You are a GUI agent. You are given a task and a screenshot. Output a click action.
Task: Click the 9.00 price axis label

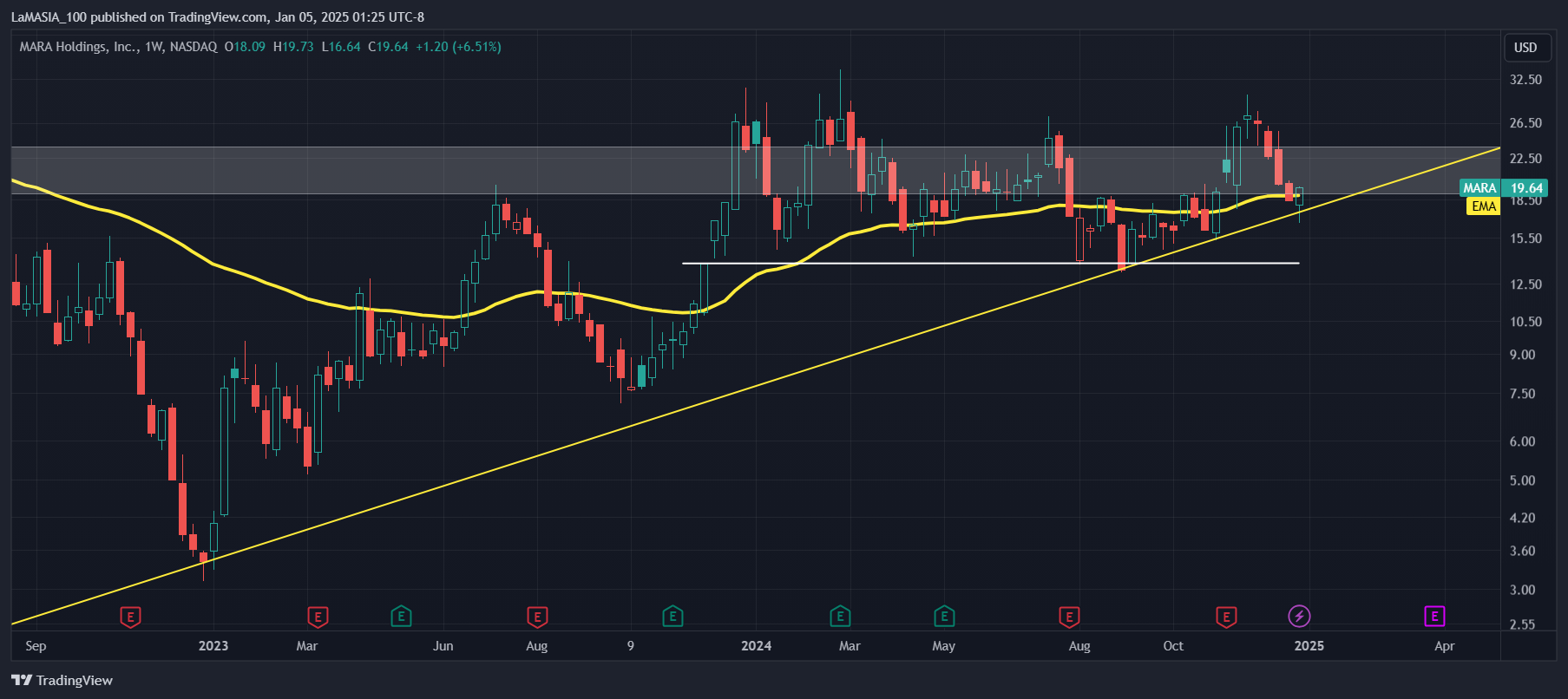pos(1522,355)
